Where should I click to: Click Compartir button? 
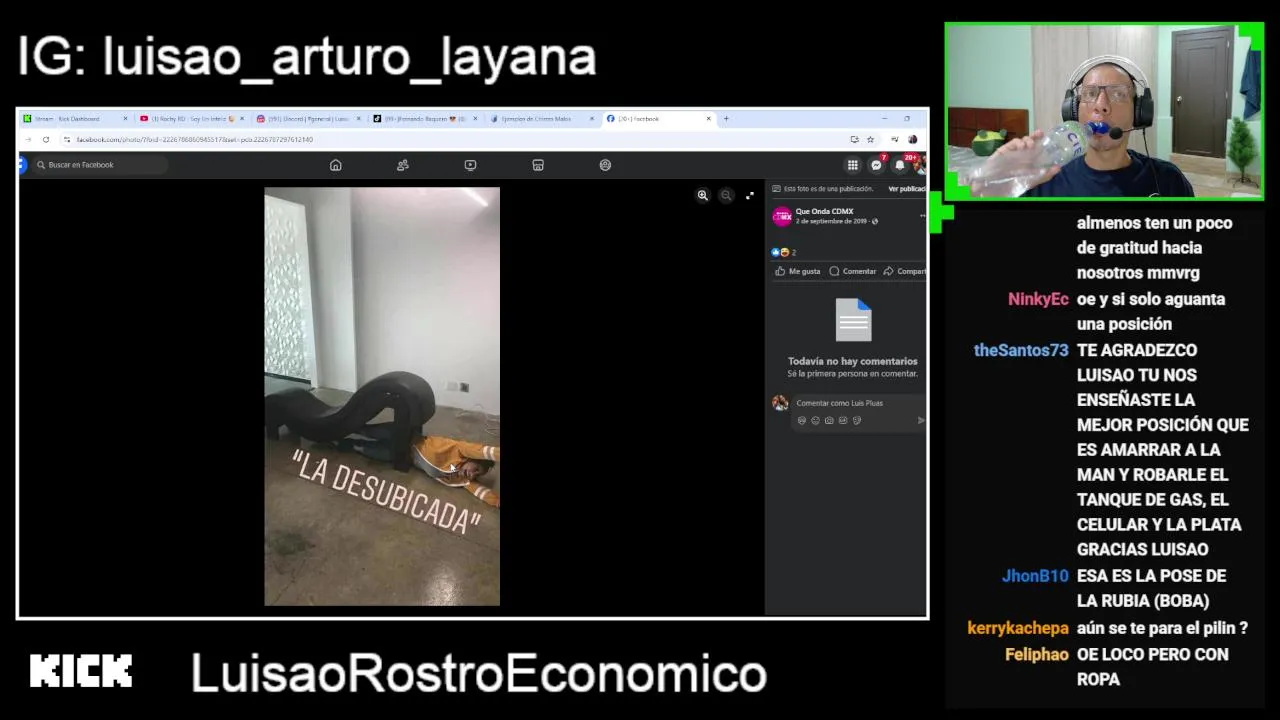[x=904, y=271]
